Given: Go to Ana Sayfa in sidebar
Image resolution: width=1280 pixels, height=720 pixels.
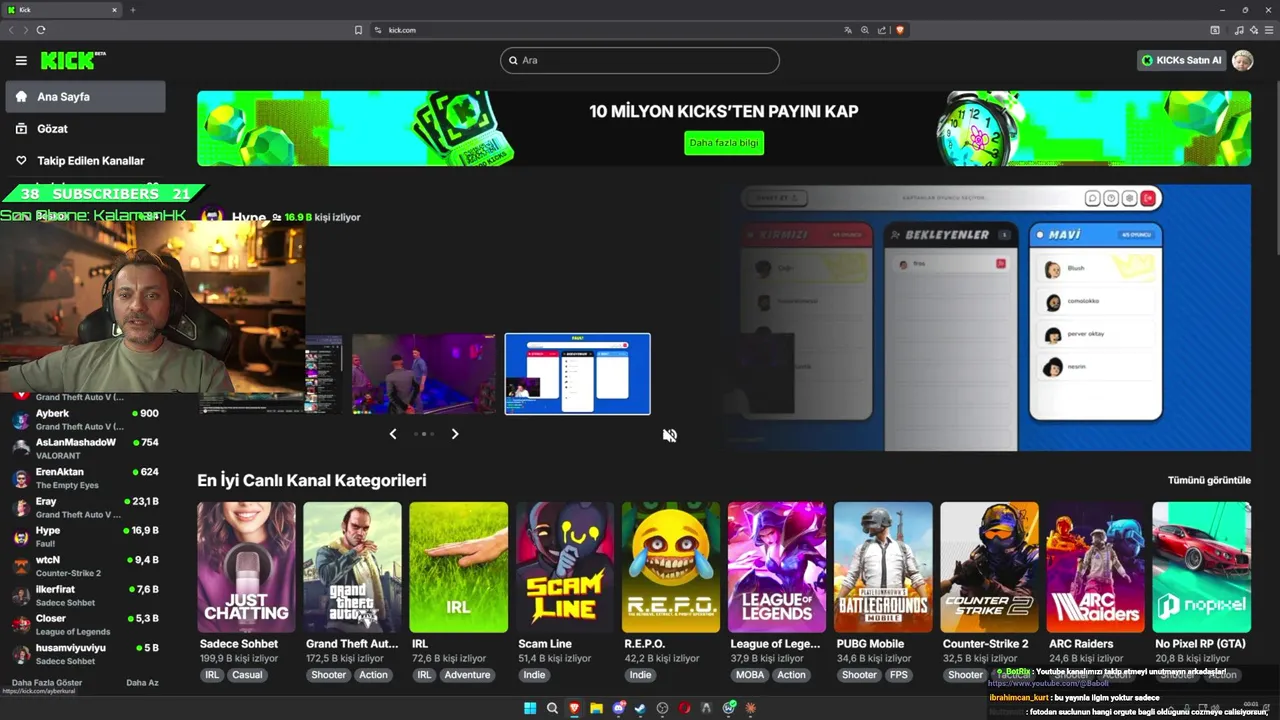Looking at the screenshot, I should pyautogui.click(x=86, y=97).
